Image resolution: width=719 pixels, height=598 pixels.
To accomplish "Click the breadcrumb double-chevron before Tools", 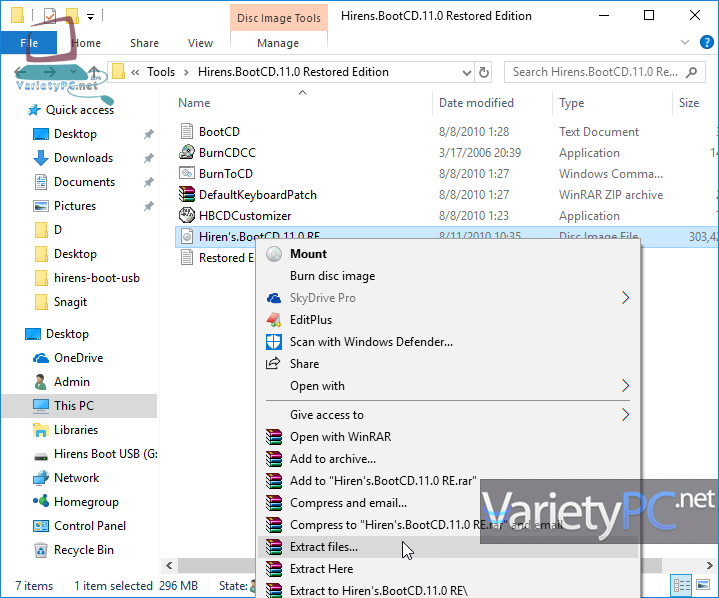I will tap(135, 72).
